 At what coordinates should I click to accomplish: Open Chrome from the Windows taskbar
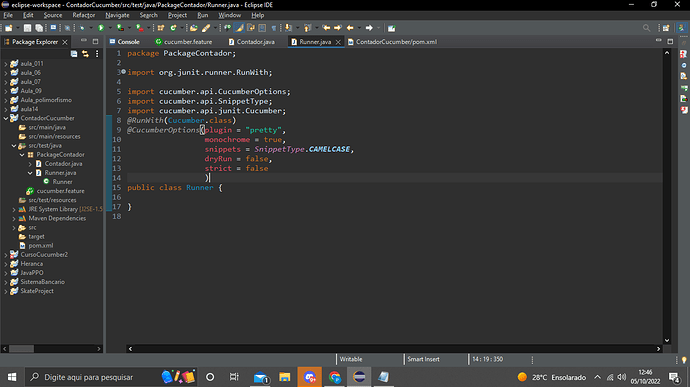[335, 377]
